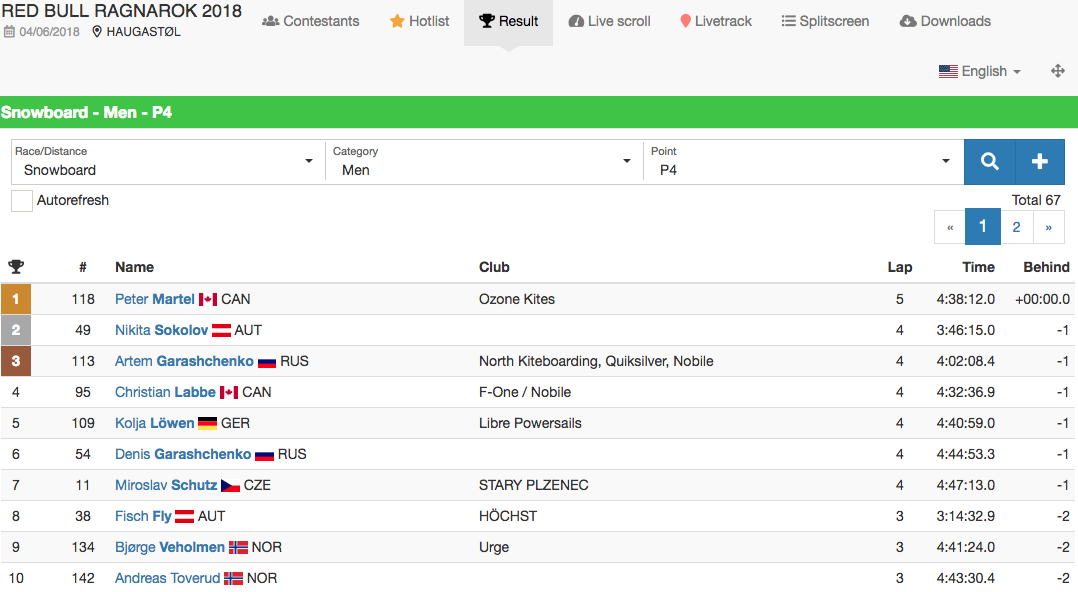Click Russia flag beside Denis Garashchenko

tap(265, 454)
